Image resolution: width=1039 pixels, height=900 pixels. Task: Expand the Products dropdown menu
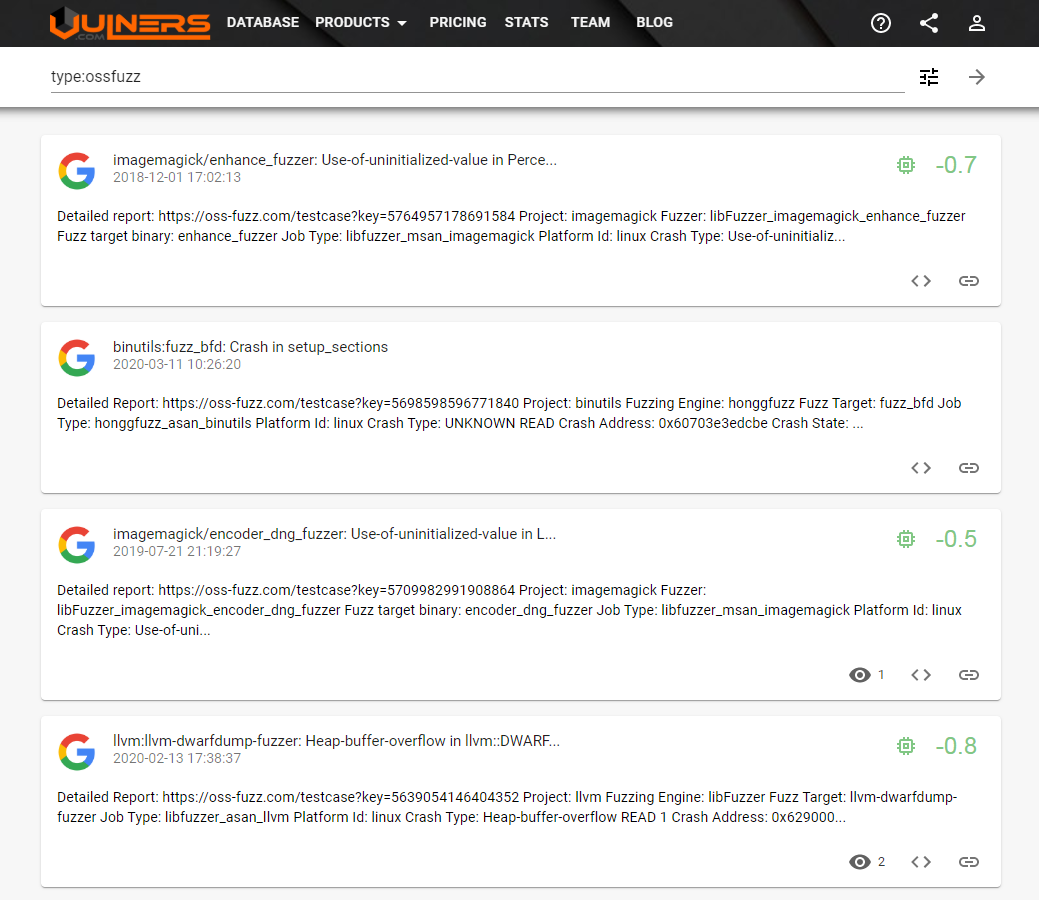click(x=361, y=22)
